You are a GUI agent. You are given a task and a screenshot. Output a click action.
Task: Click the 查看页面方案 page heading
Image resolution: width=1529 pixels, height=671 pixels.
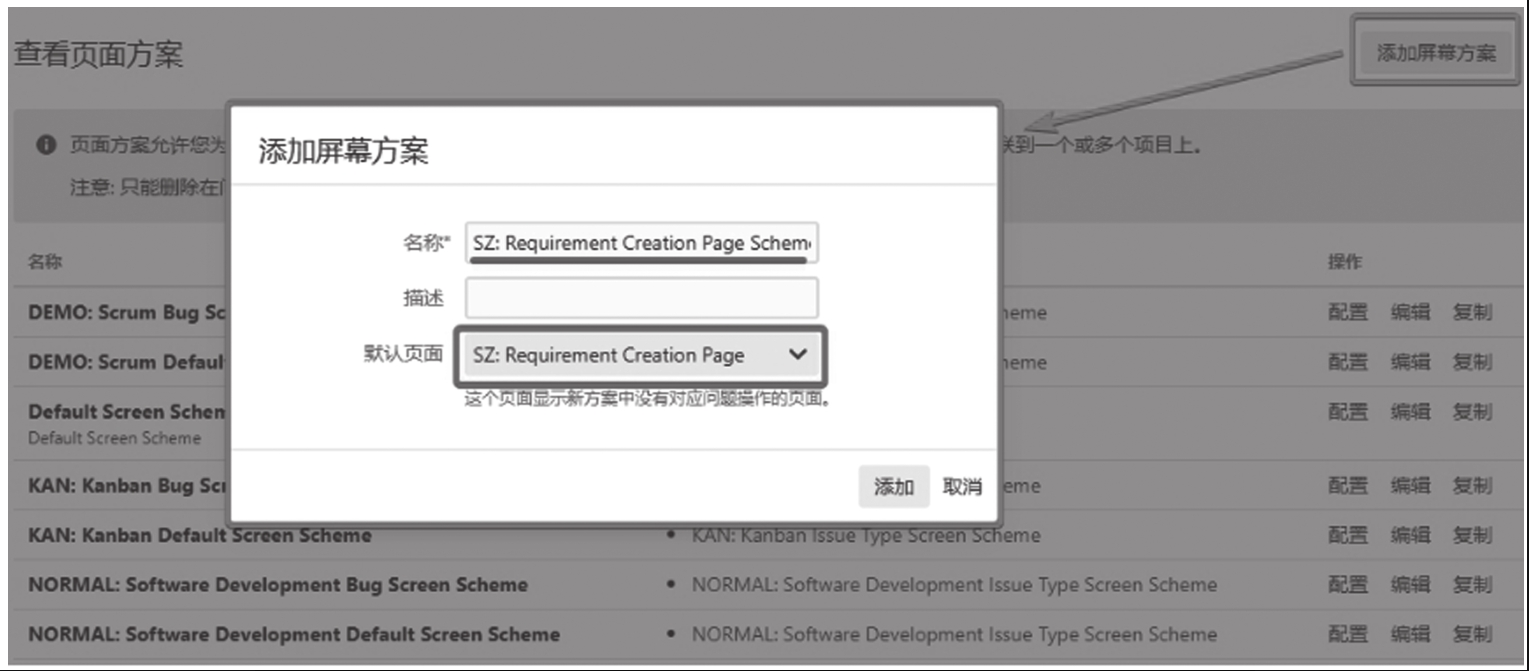pos(98,54)
